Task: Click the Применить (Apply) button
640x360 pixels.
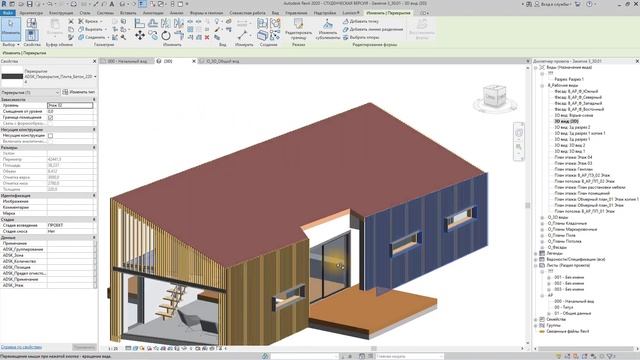Action: click(84, 347)
